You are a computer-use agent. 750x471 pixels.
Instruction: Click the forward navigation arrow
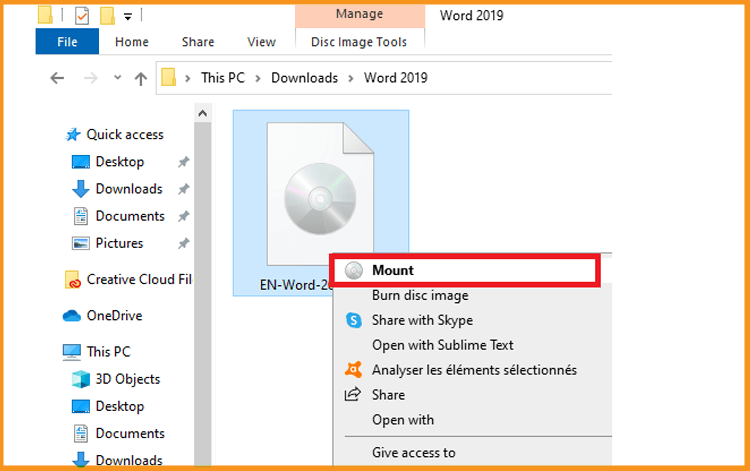coord(90,78)
